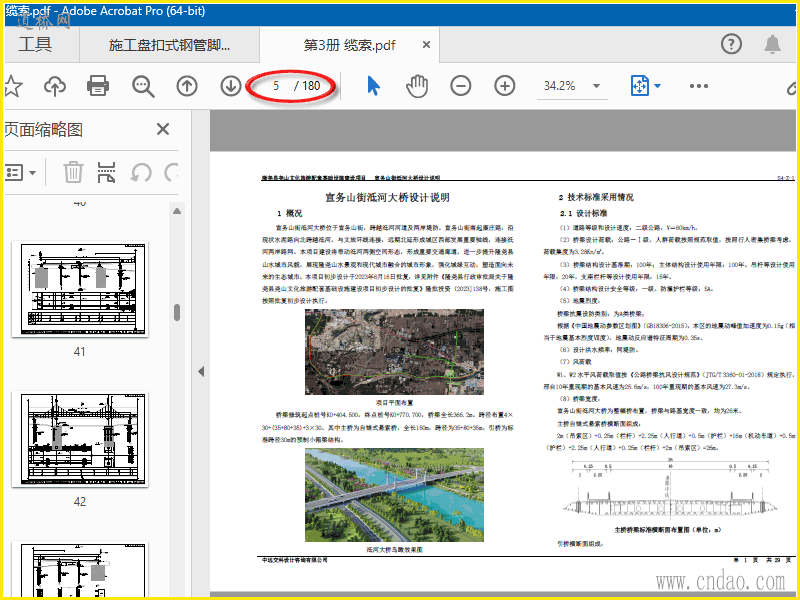Choose the arrow selection tool
This screenshot has height=600, width=800.
pos(373,86)
